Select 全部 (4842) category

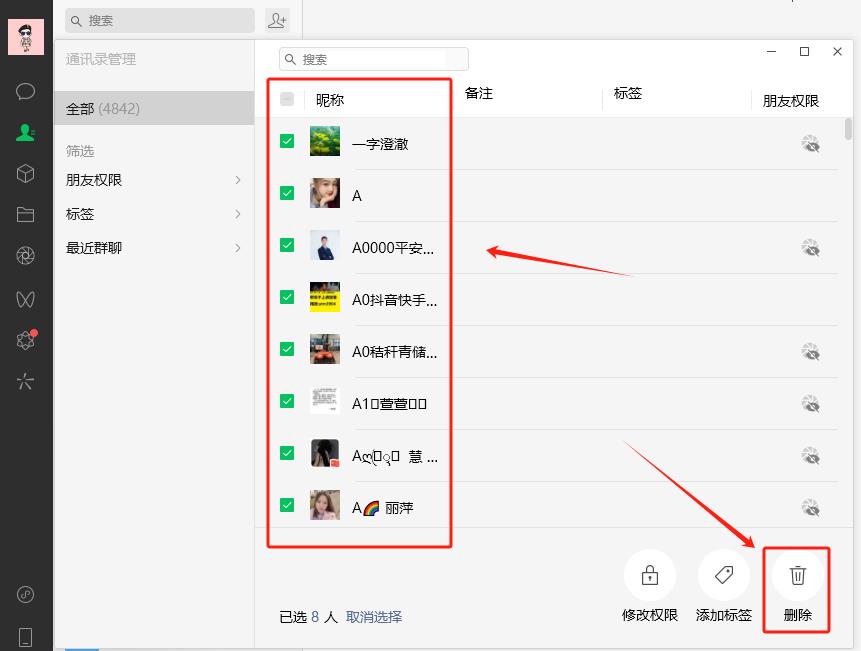pyautogui.click(x=154, y=109)
